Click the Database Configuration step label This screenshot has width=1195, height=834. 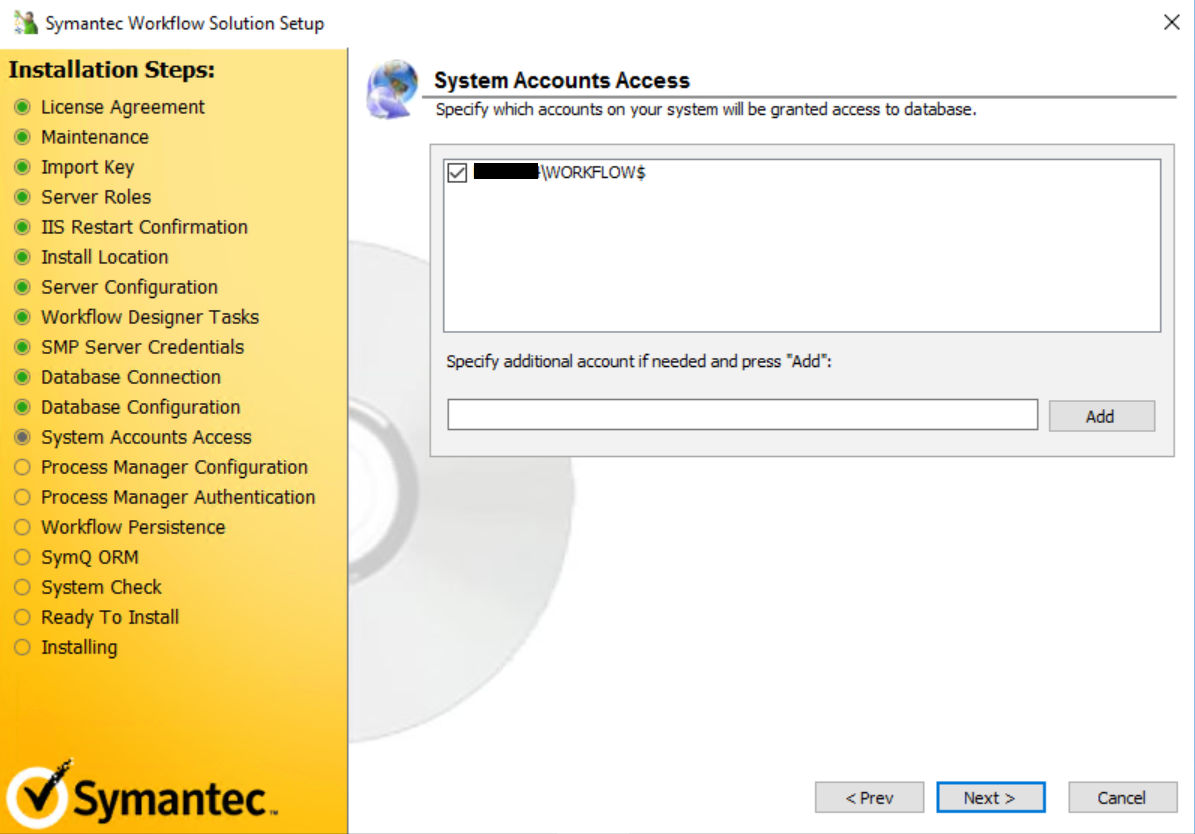tap(140, 407)
